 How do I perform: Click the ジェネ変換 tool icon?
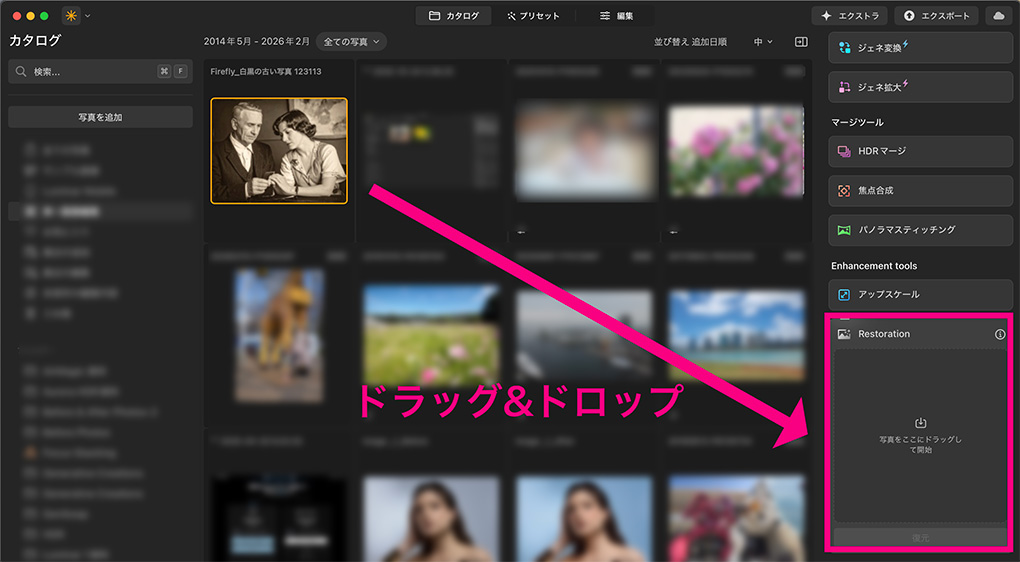[x=844, y=47]
